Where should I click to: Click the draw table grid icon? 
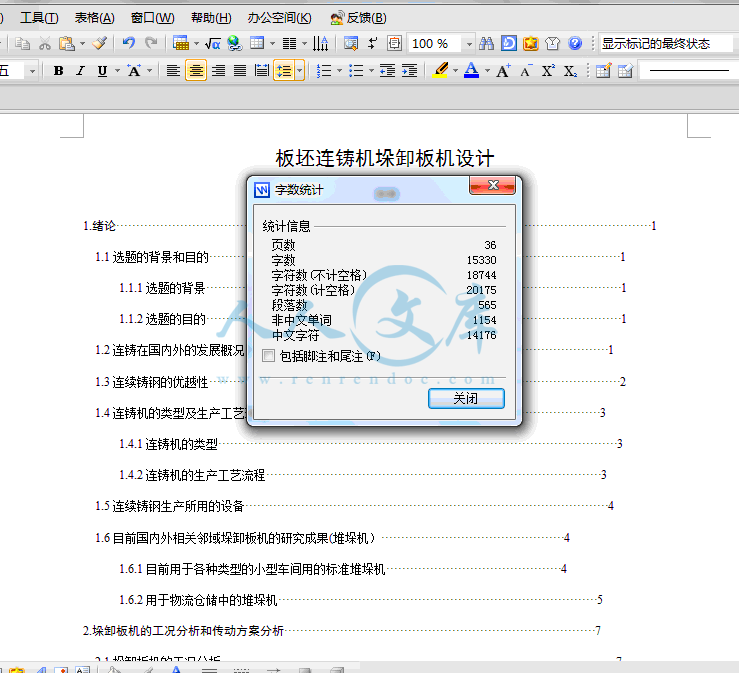257,43
